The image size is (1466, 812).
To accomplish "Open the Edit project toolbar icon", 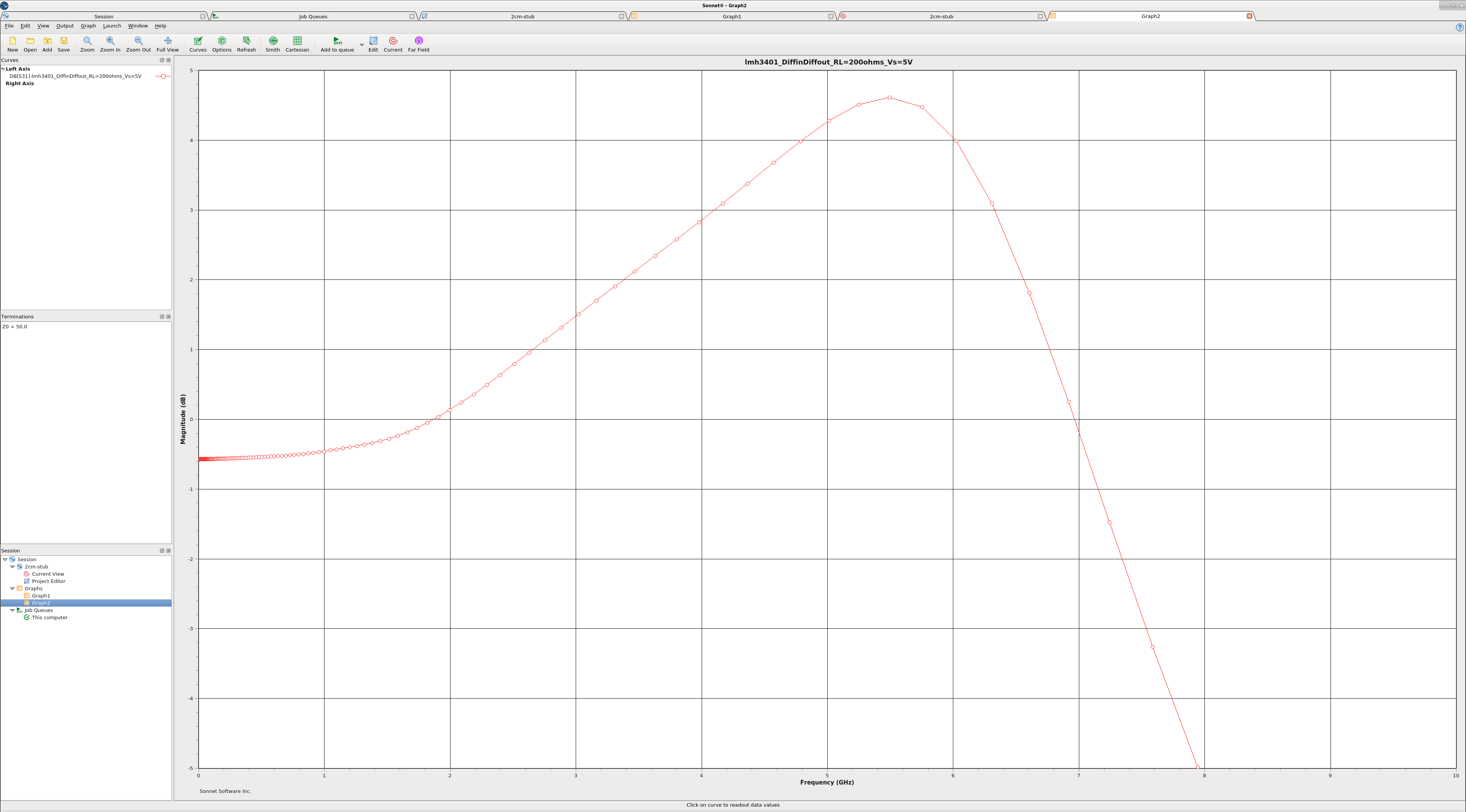I will (373, 44).
